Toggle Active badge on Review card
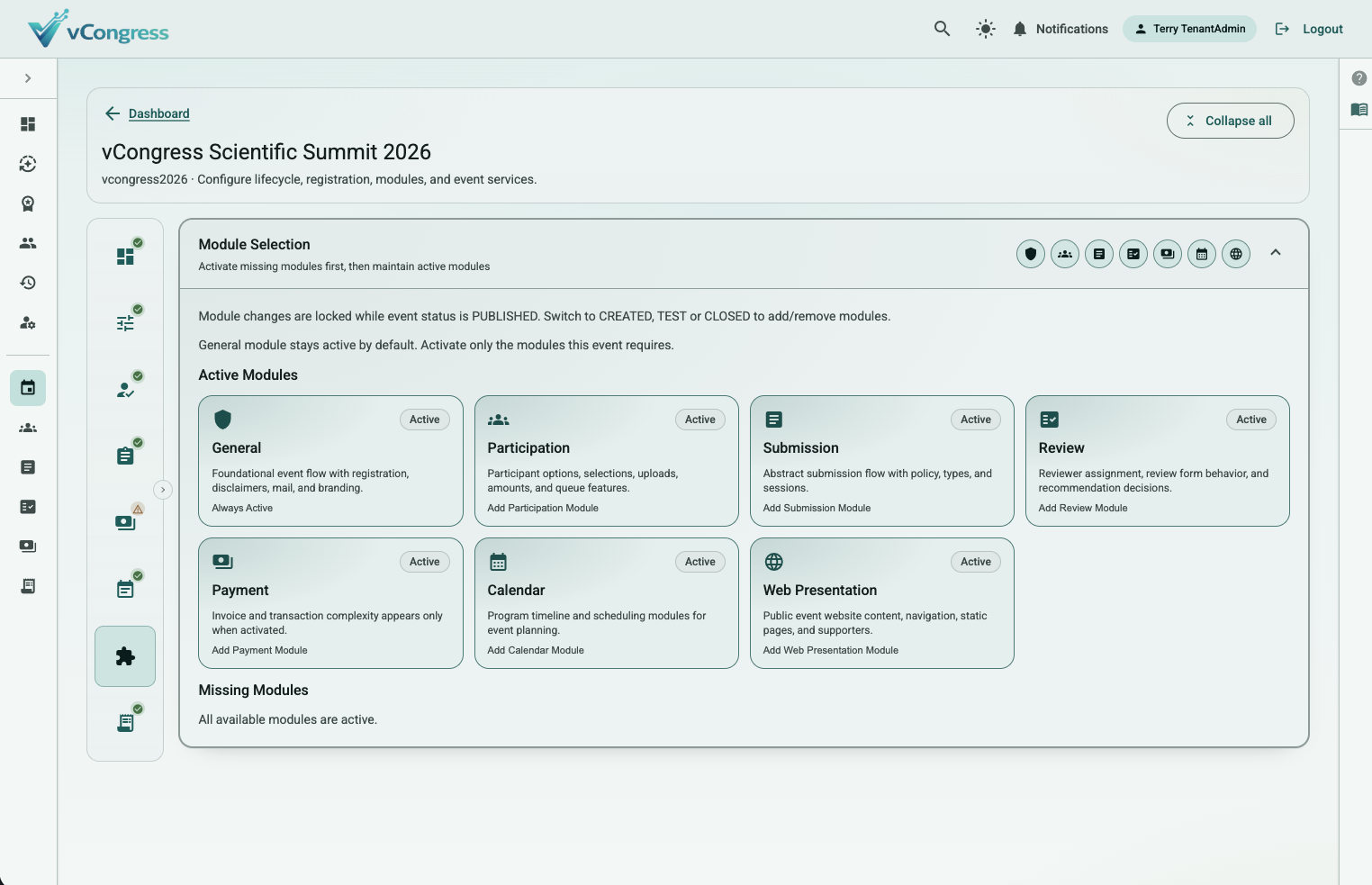1372x885 pixels. [1251, 420]
